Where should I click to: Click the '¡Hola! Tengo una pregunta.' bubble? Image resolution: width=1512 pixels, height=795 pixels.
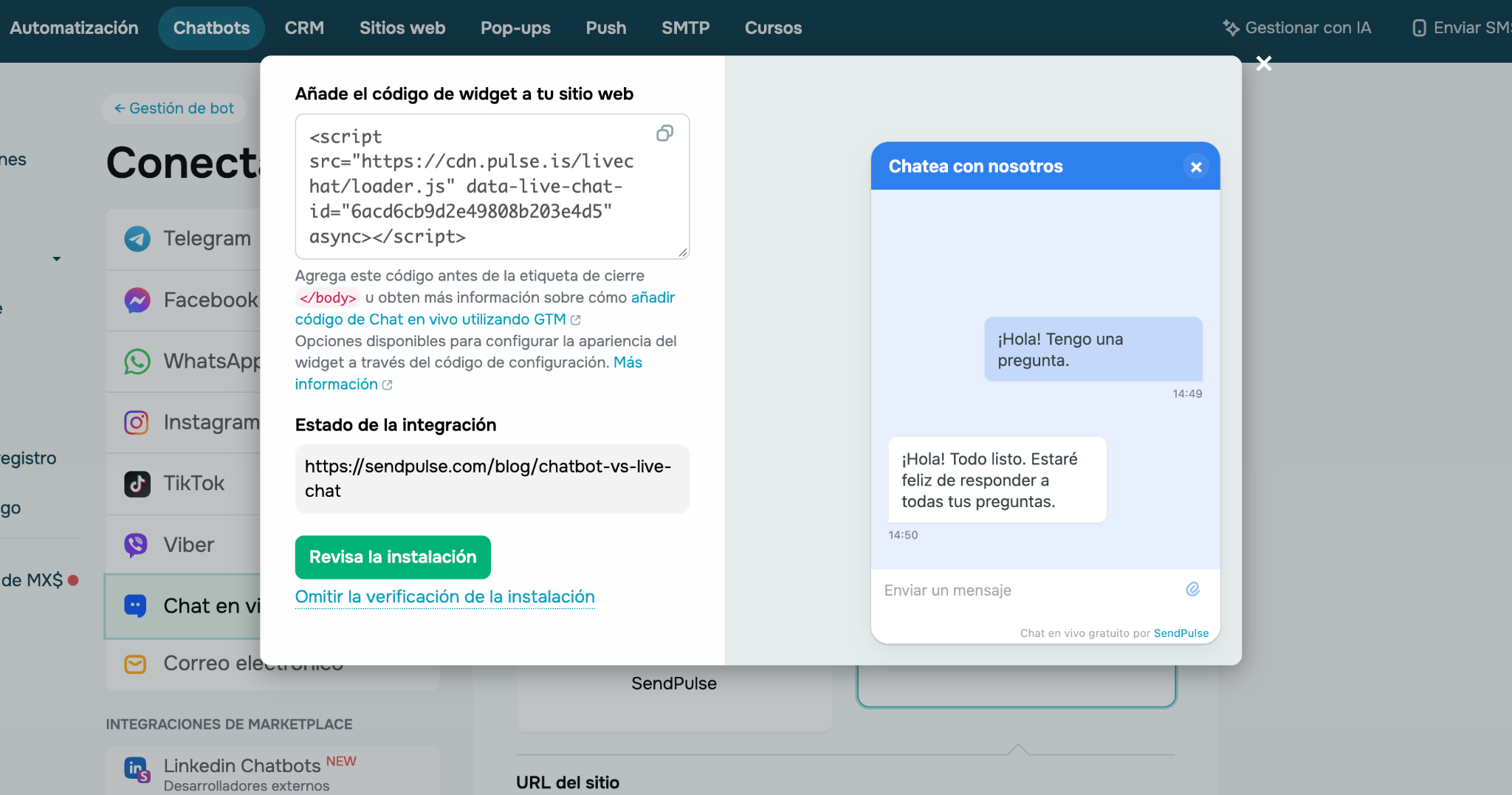point(1093,349)
